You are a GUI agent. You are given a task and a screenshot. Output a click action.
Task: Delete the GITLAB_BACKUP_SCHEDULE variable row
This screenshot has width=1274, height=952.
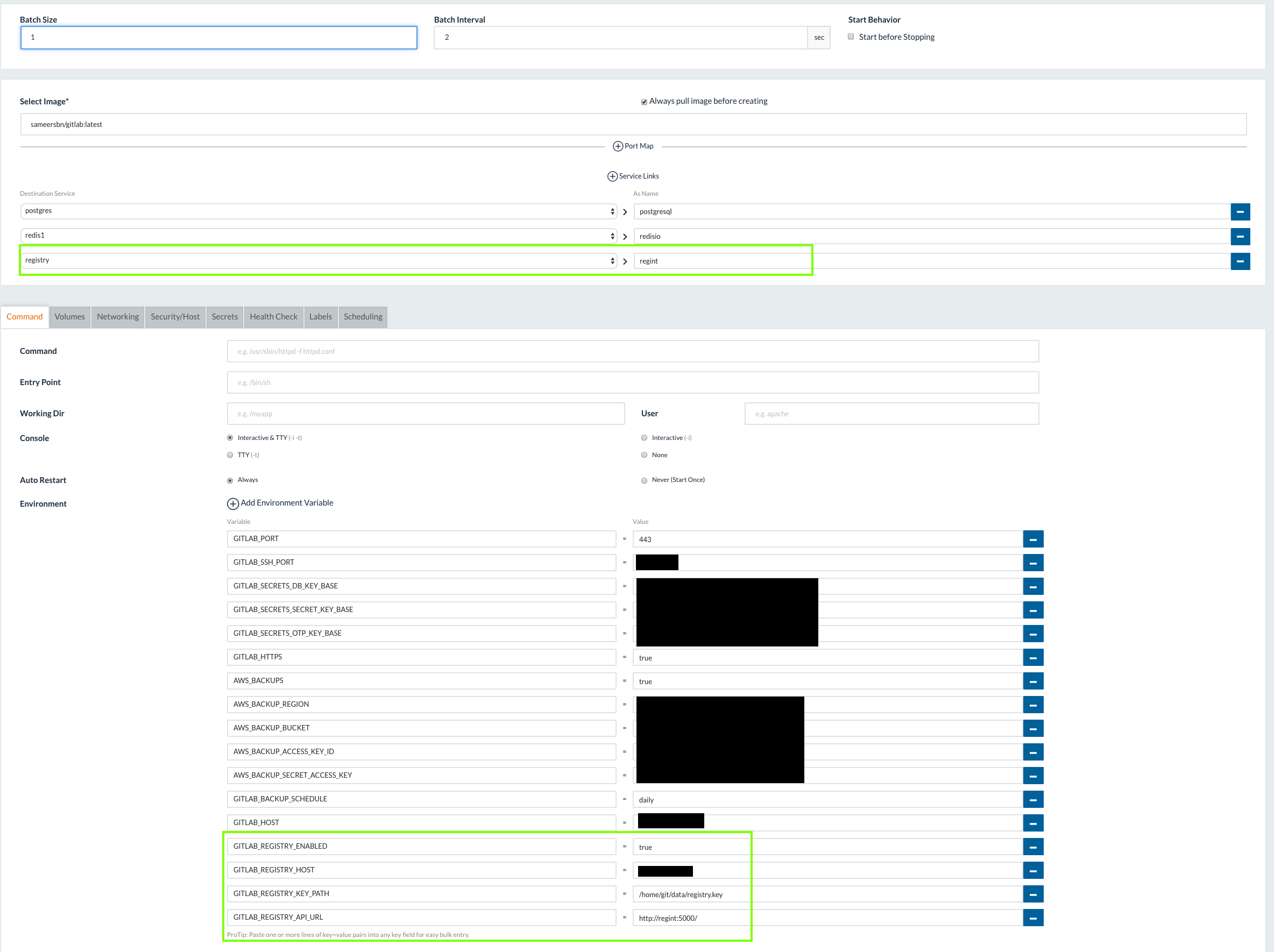coord(1032,799)
